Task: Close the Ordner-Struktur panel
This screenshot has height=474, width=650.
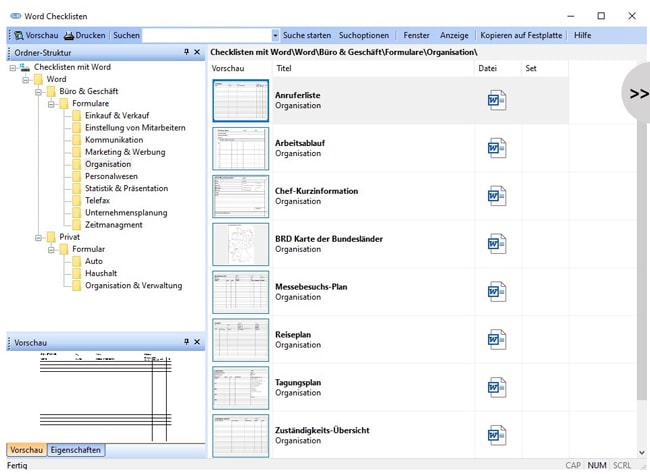Action: tap(197, 52)
